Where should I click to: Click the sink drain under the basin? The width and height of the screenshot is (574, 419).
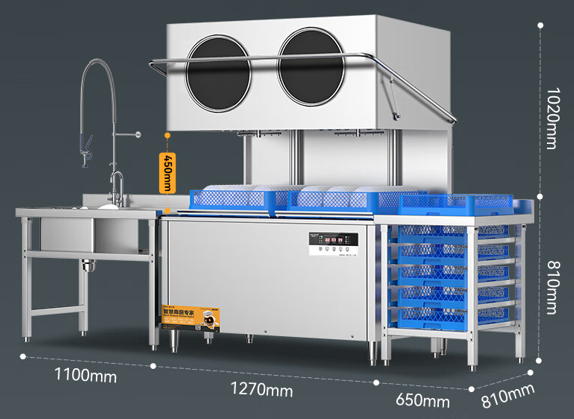(x=88, y=265)
